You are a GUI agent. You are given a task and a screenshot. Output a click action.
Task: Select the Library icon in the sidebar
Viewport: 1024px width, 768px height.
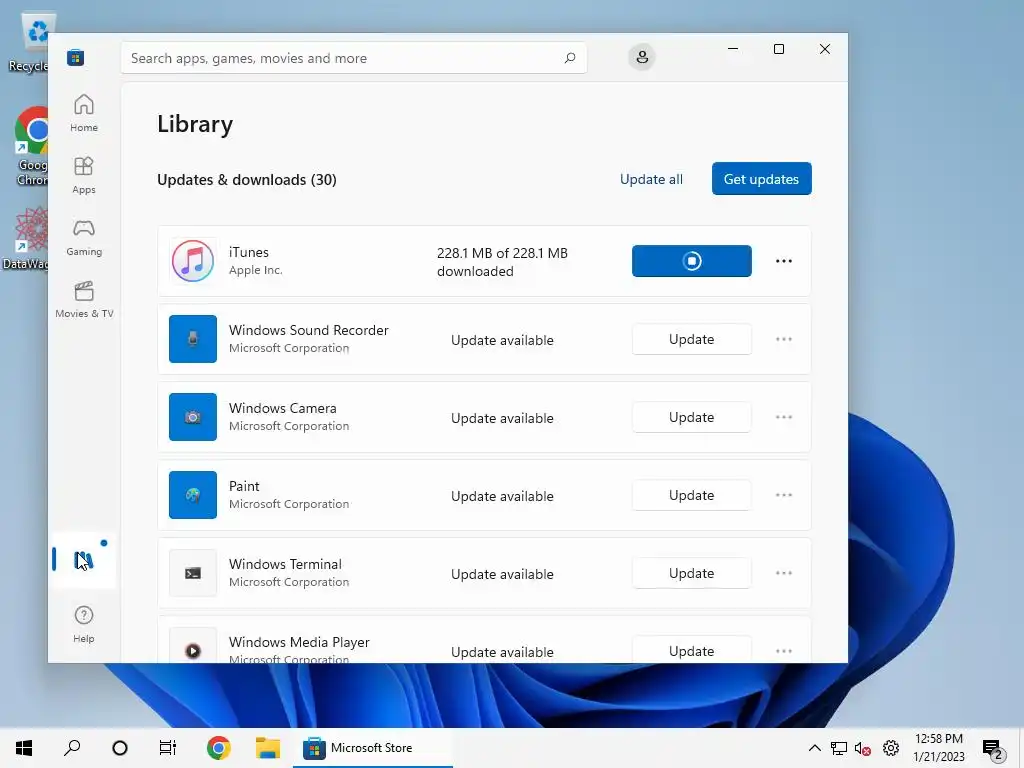84,560
